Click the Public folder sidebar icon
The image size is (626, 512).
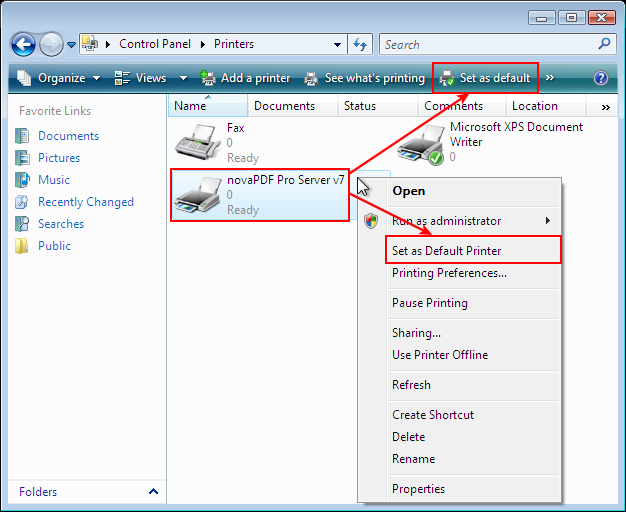22,246
